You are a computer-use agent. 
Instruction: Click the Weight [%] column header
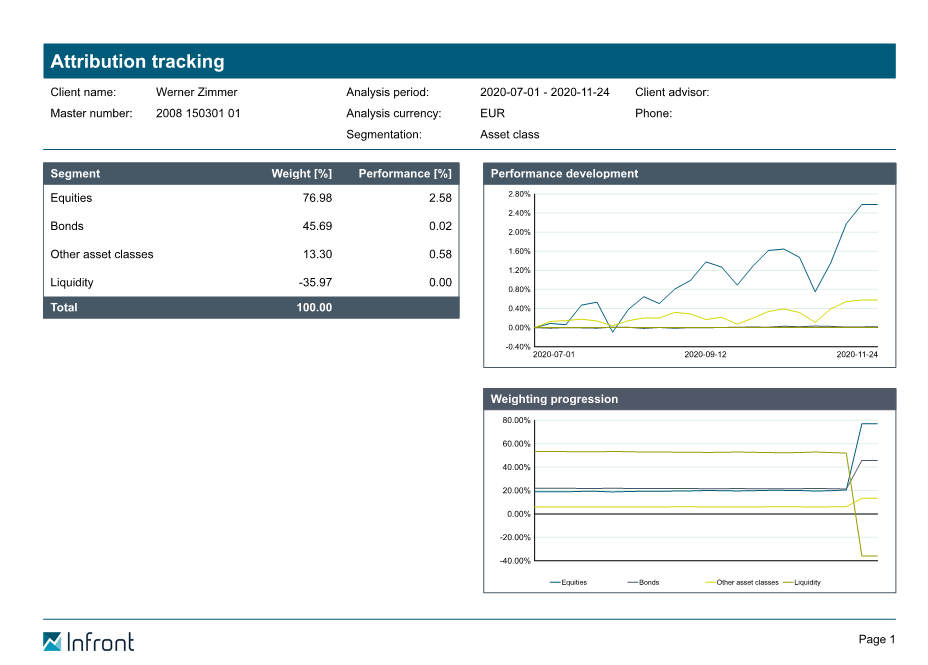[x=301, y=174]
